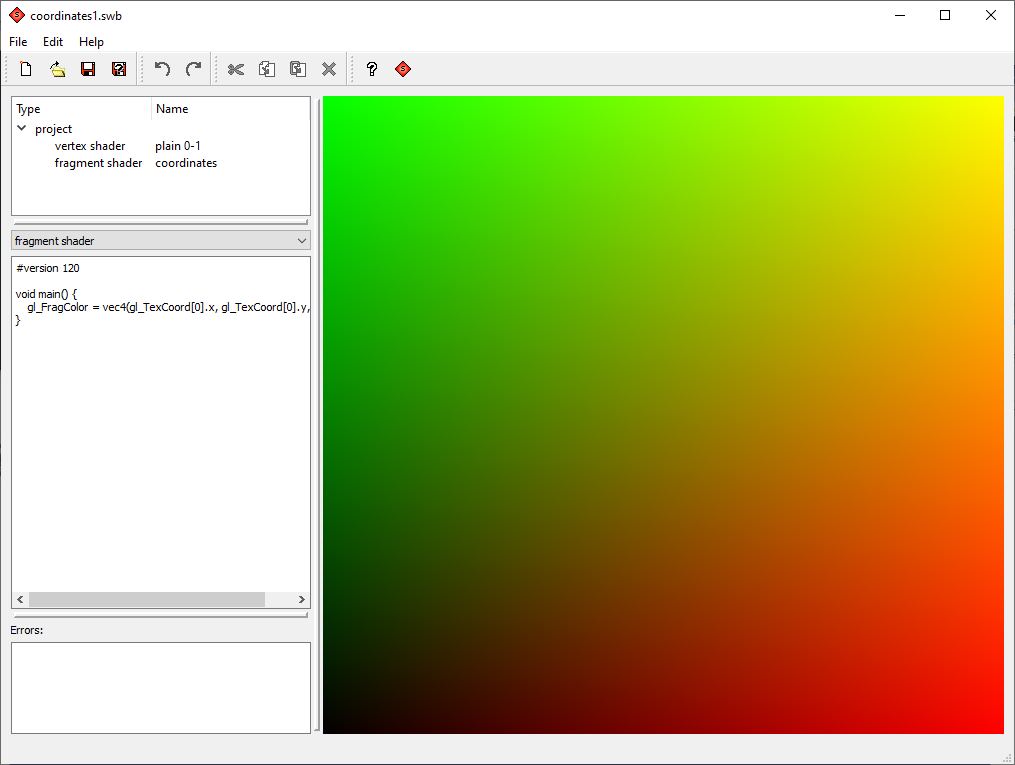This screenshot has height=765, width=1015.
Task: Select the project tree row
Action: [x=161, y=129]
